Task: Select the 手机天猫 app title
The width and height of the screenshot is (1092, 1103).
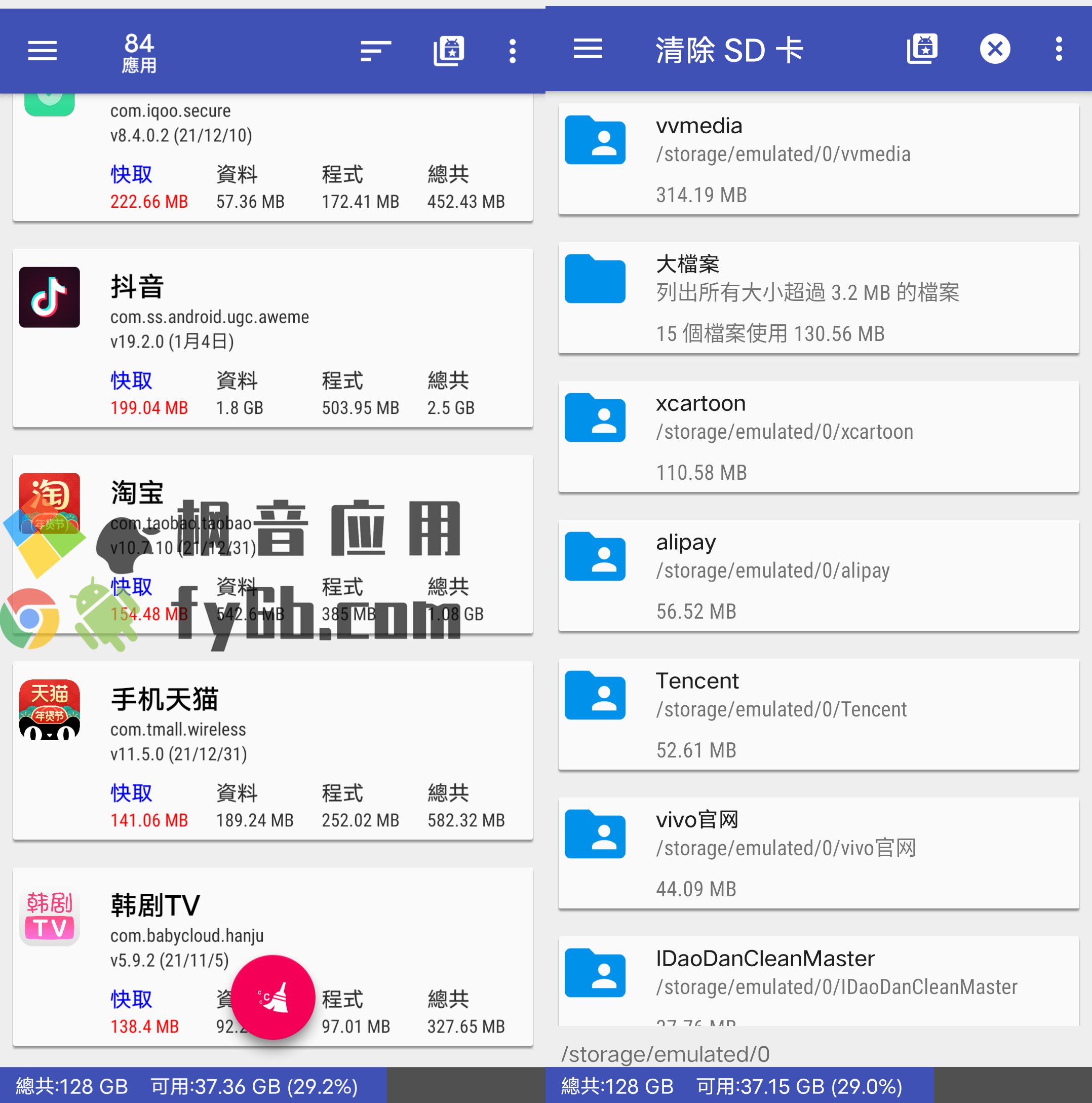Action: point(165,699)
